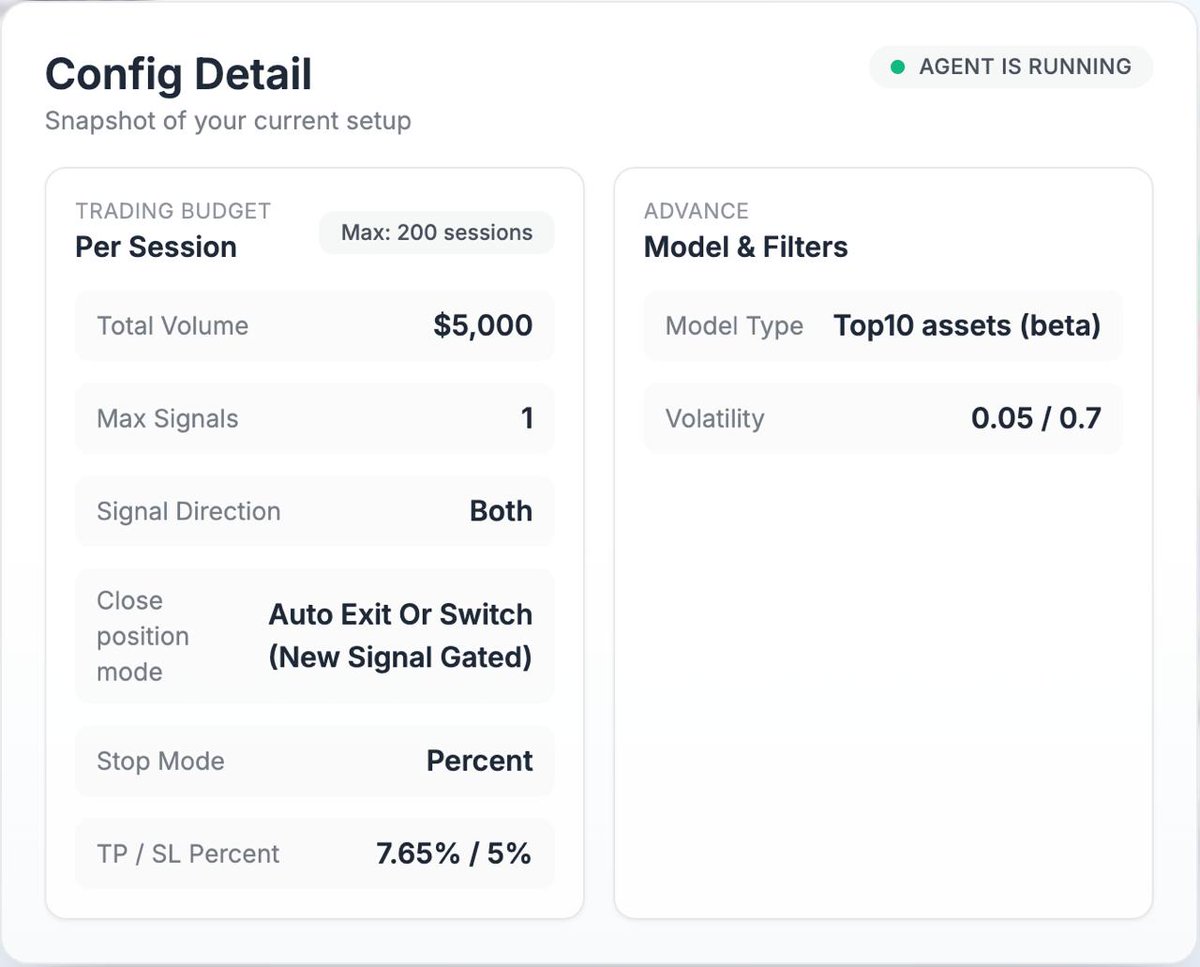Viewport: 1200px width, 967px height.
Task: Click Top10 assets (beta) value
Action: point(967,326)
